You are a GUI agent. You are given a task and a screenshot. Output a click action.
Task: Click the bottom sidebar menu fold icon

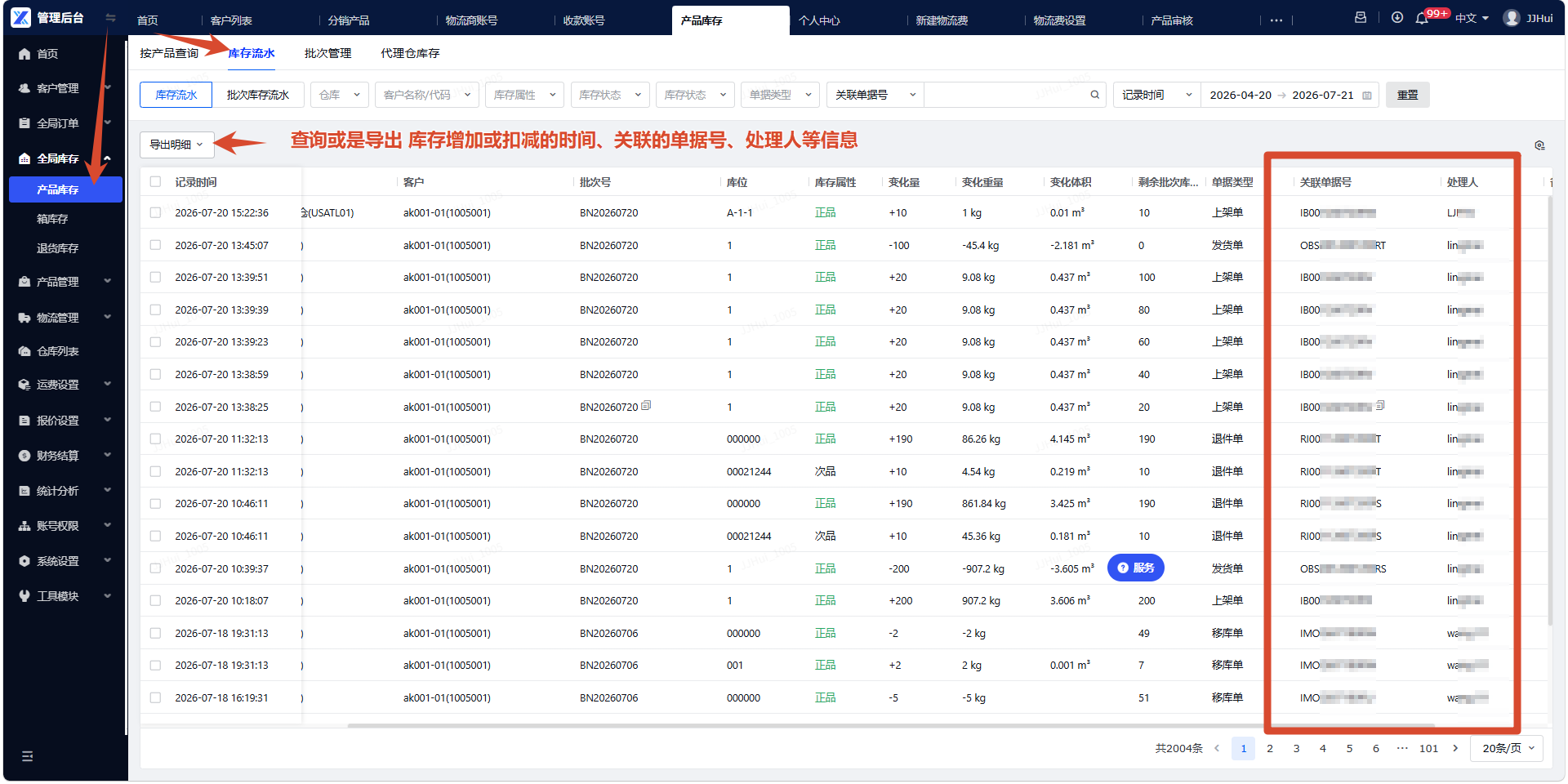pyautogui.click(x=27, y=756)
